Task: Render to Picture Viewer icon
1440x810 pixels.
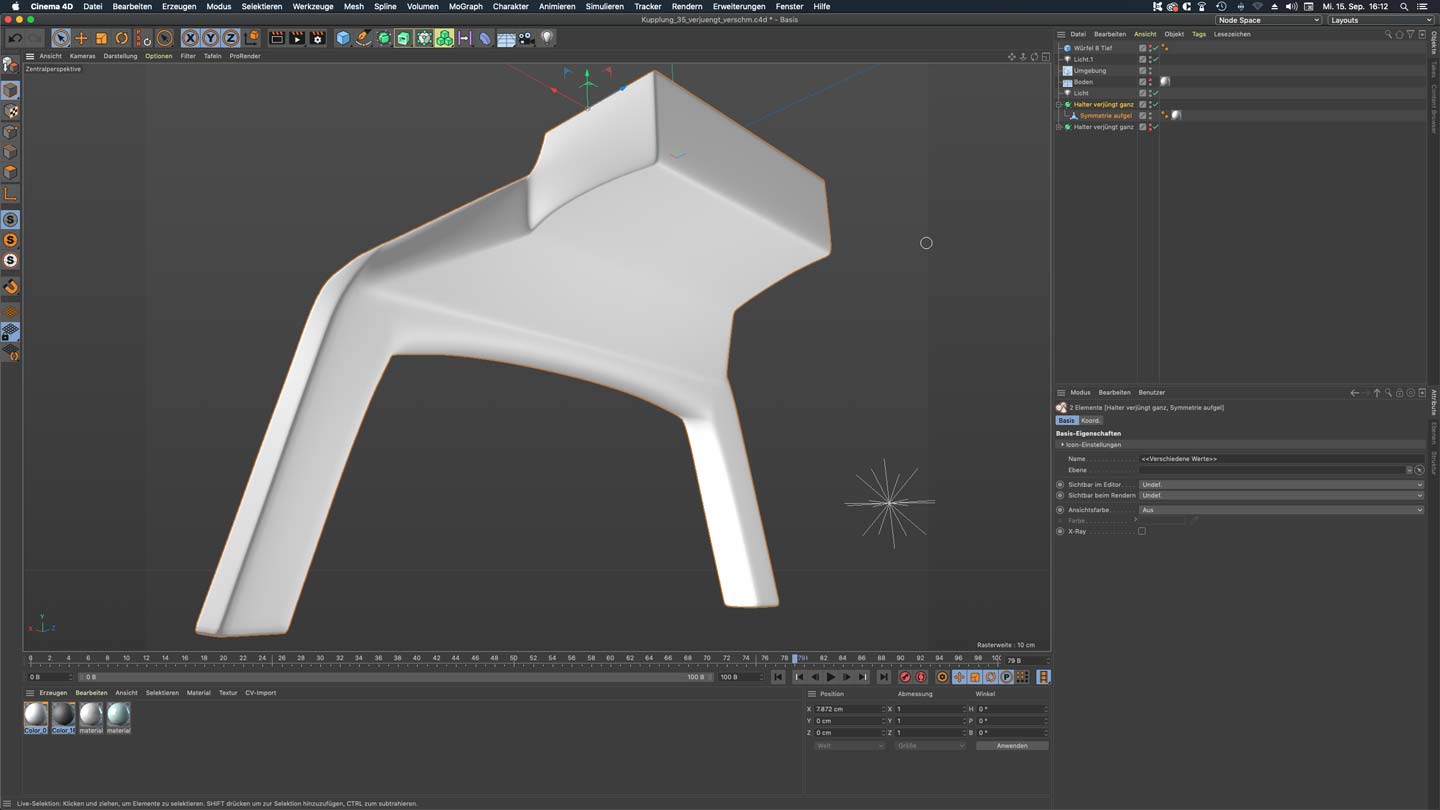Action: pos(297,38)
